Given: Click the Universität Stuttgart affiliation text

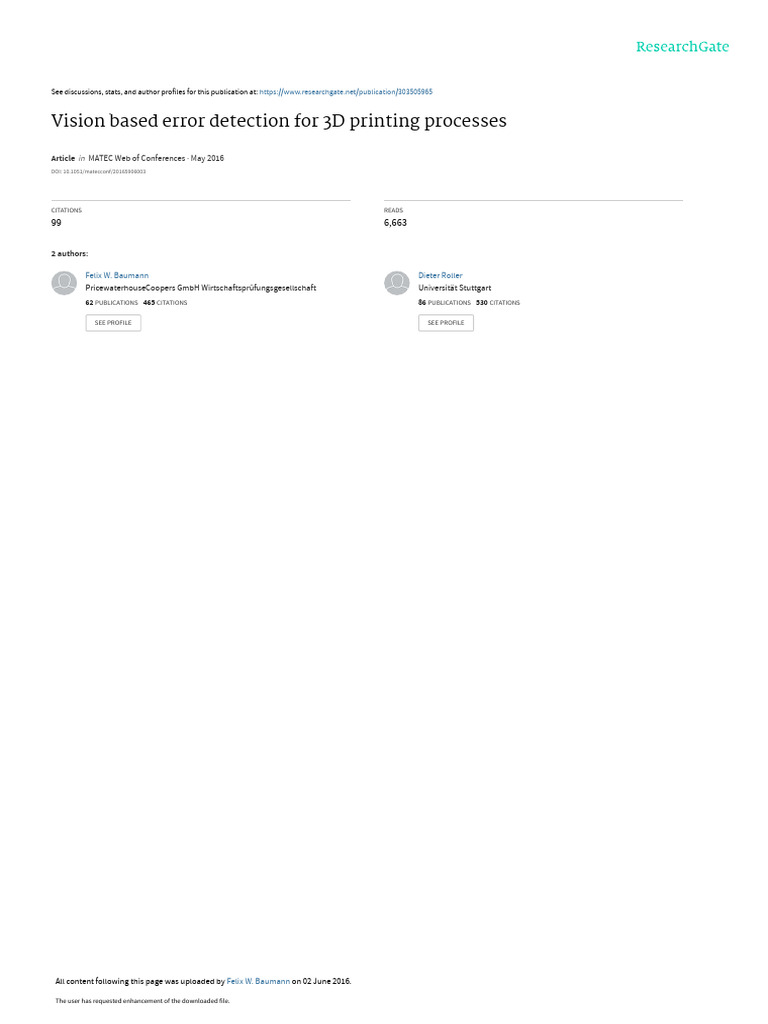Looking at the screenshot, I should click(455, 288).
